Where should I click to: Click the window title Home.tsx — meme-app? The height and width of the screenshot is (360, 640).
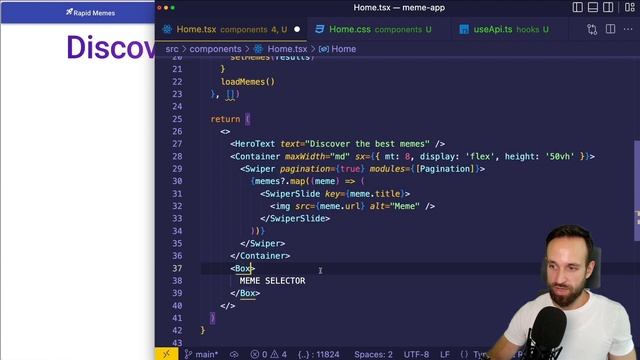pos(399,7)
